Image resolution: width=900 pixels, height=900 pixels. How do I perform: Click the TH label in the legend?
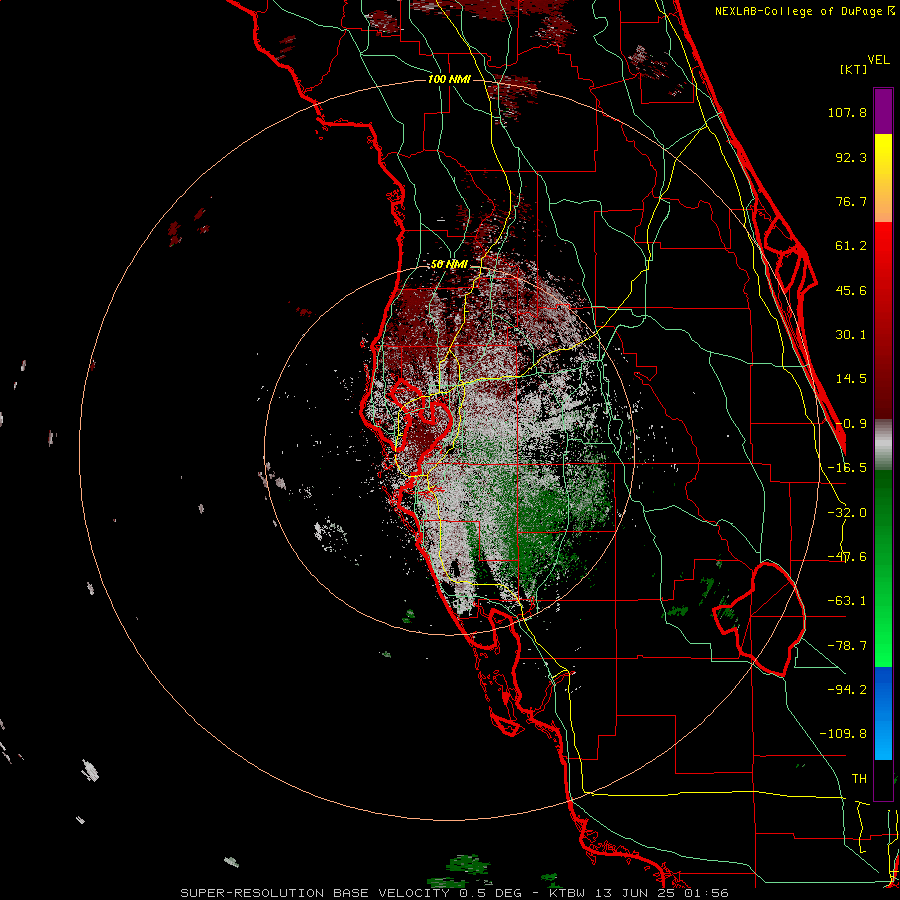coord(859,779)
